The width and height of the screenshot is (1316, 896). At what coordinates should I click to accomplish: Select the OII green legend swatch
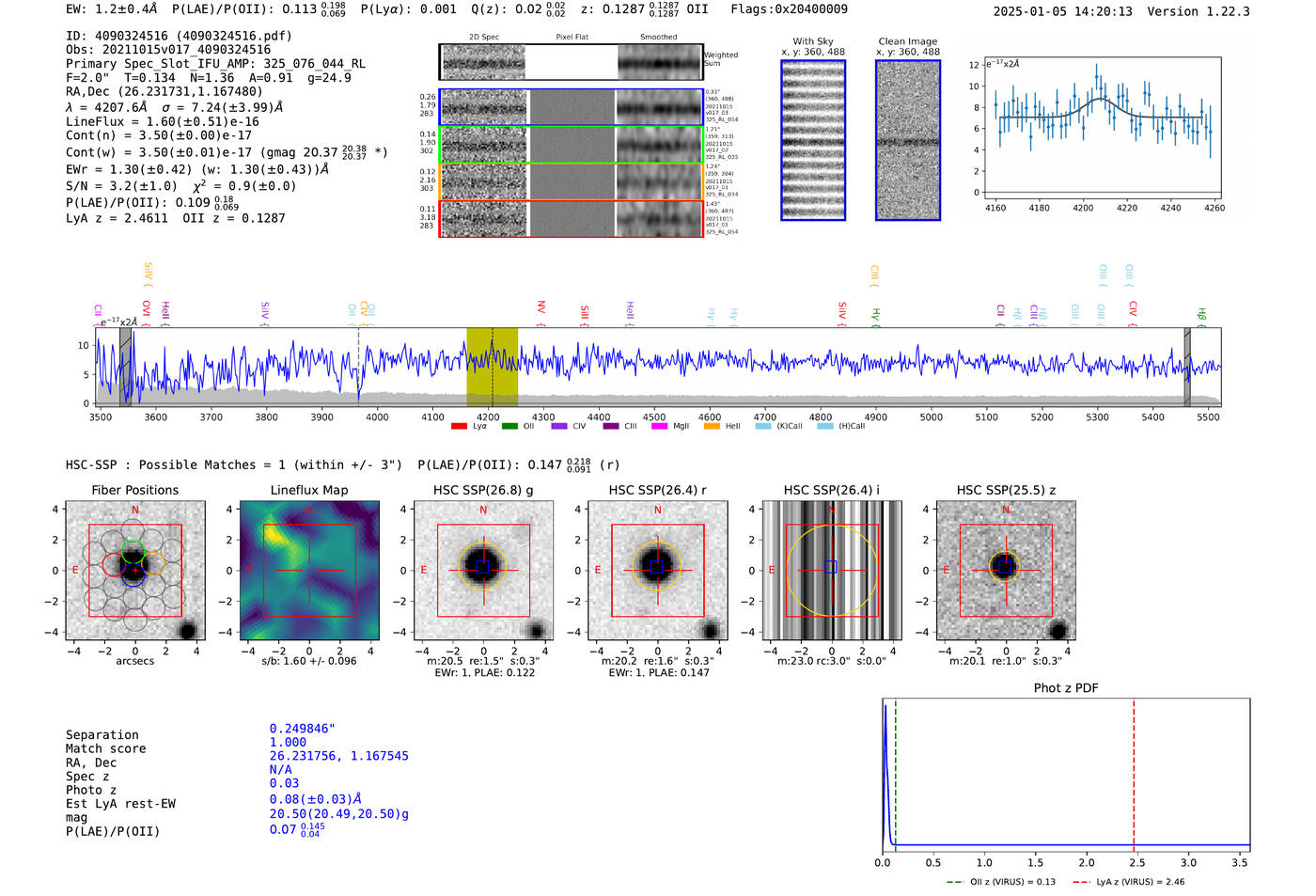[509, 427]
